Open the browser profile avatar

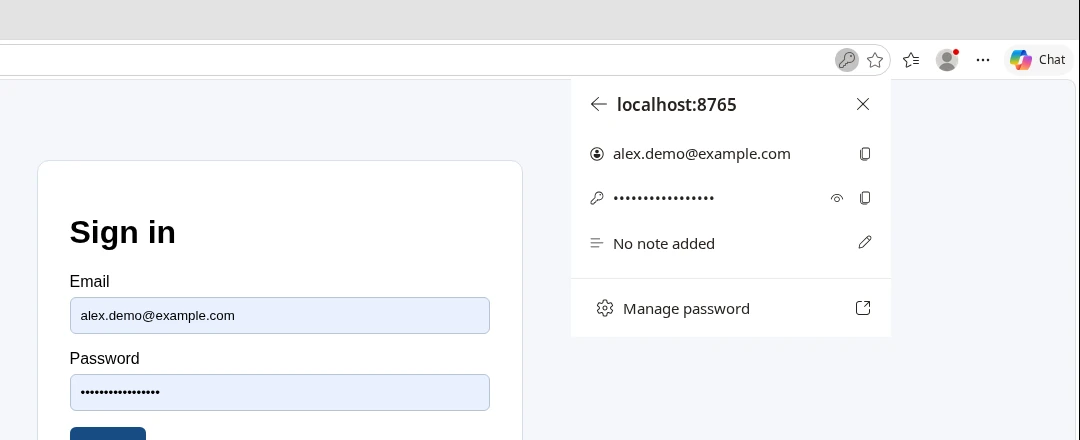(947, 60)
